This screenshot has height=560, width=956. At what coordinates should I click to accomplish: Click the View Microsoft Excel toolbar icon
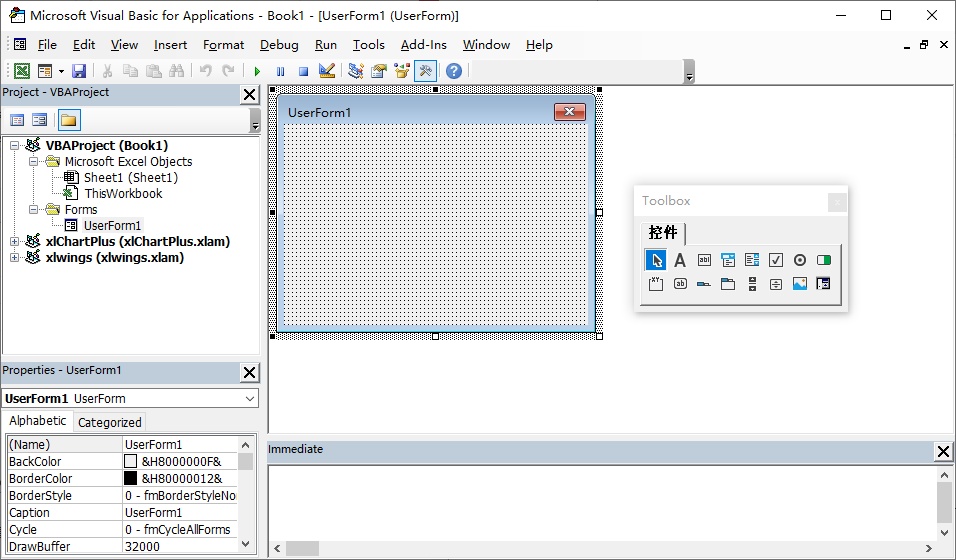(22, 71)
